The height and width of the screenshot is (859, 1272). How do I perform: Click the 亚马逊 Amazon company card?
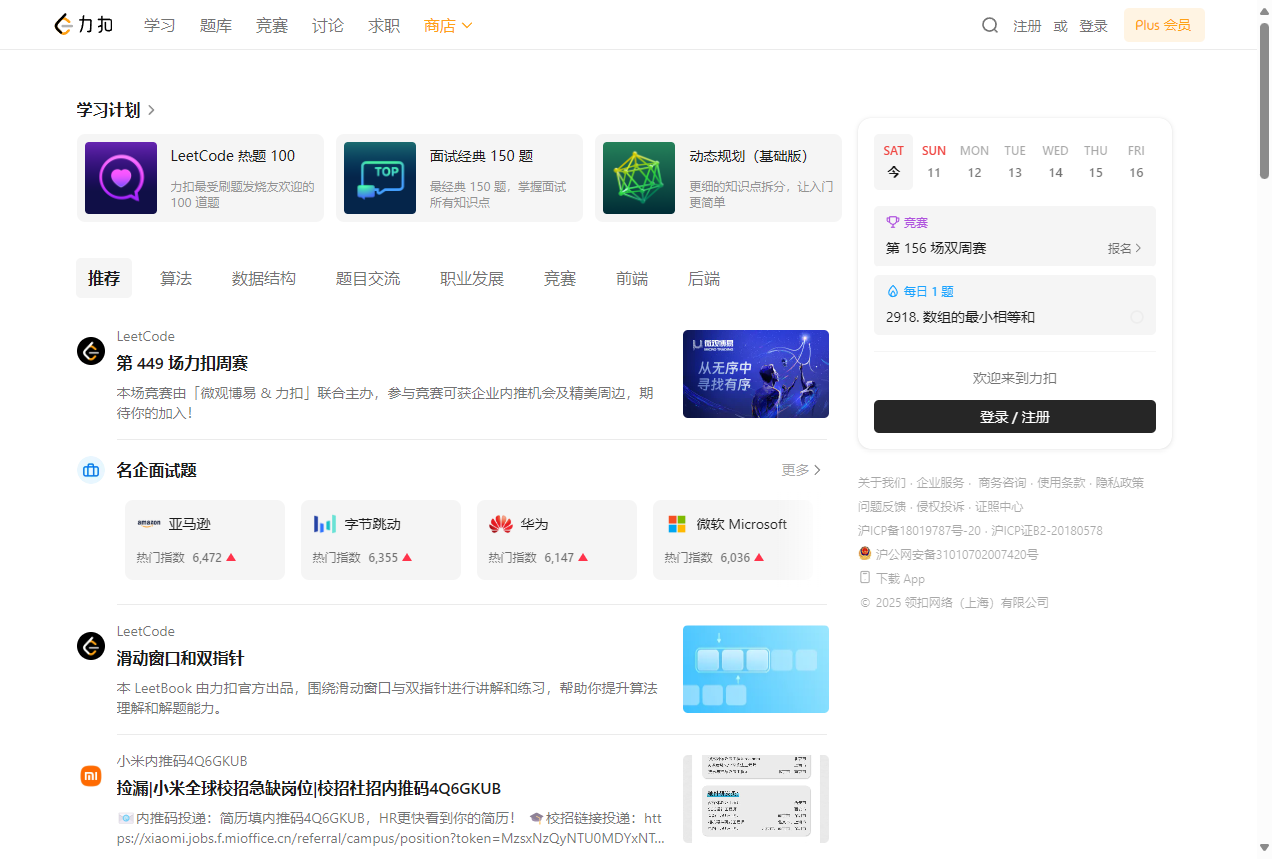(x=205, y=540)
